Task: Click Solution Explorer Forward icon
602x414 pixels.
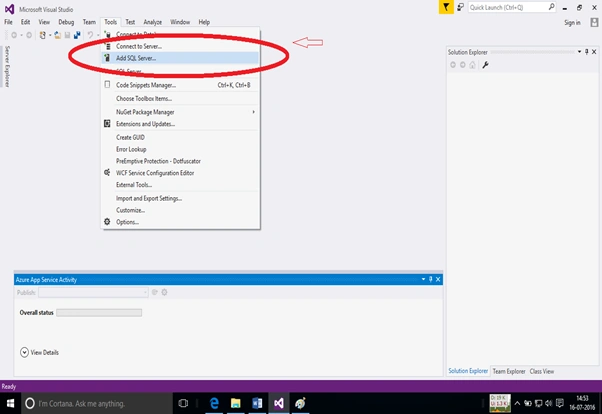Action: point(463,65)
